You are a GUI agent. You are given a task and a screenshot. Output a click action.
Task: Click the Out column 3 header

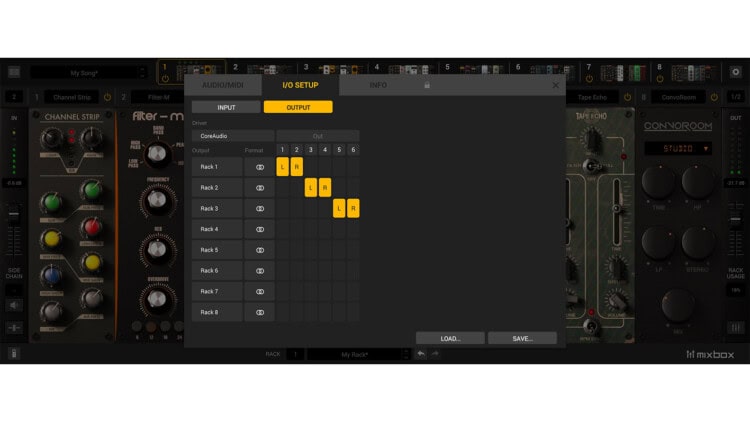311,150
